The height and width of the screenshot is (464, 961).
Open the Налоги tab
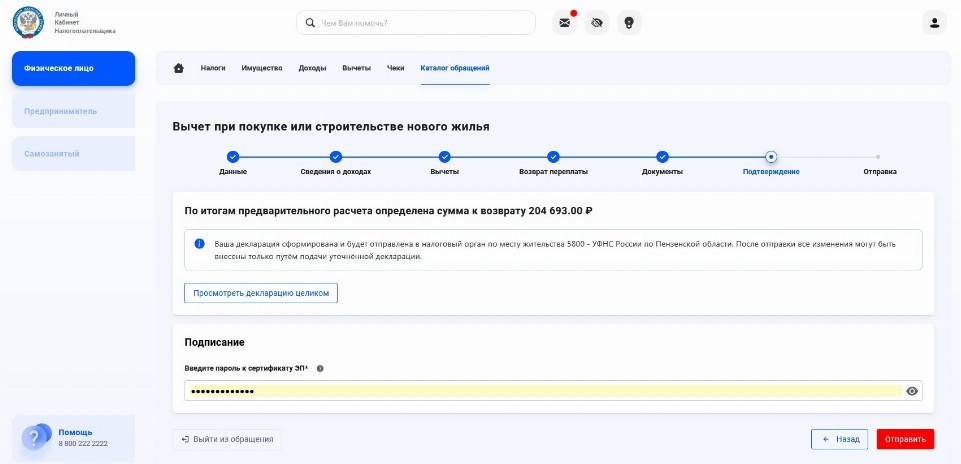[x=213, y=68]
